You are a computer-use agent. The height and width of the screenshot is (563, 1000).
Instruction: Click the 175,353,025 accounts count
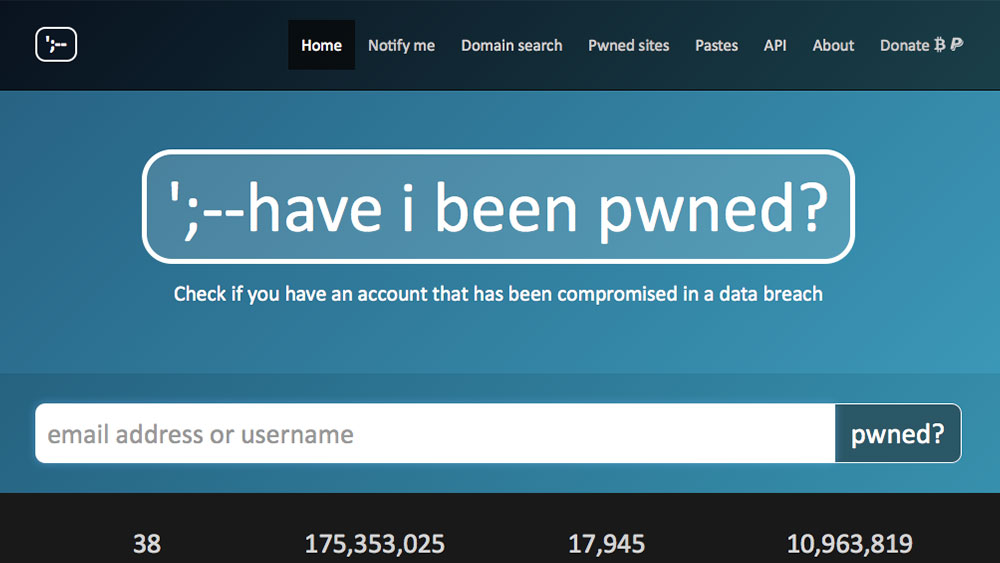(x=374, y=544)
